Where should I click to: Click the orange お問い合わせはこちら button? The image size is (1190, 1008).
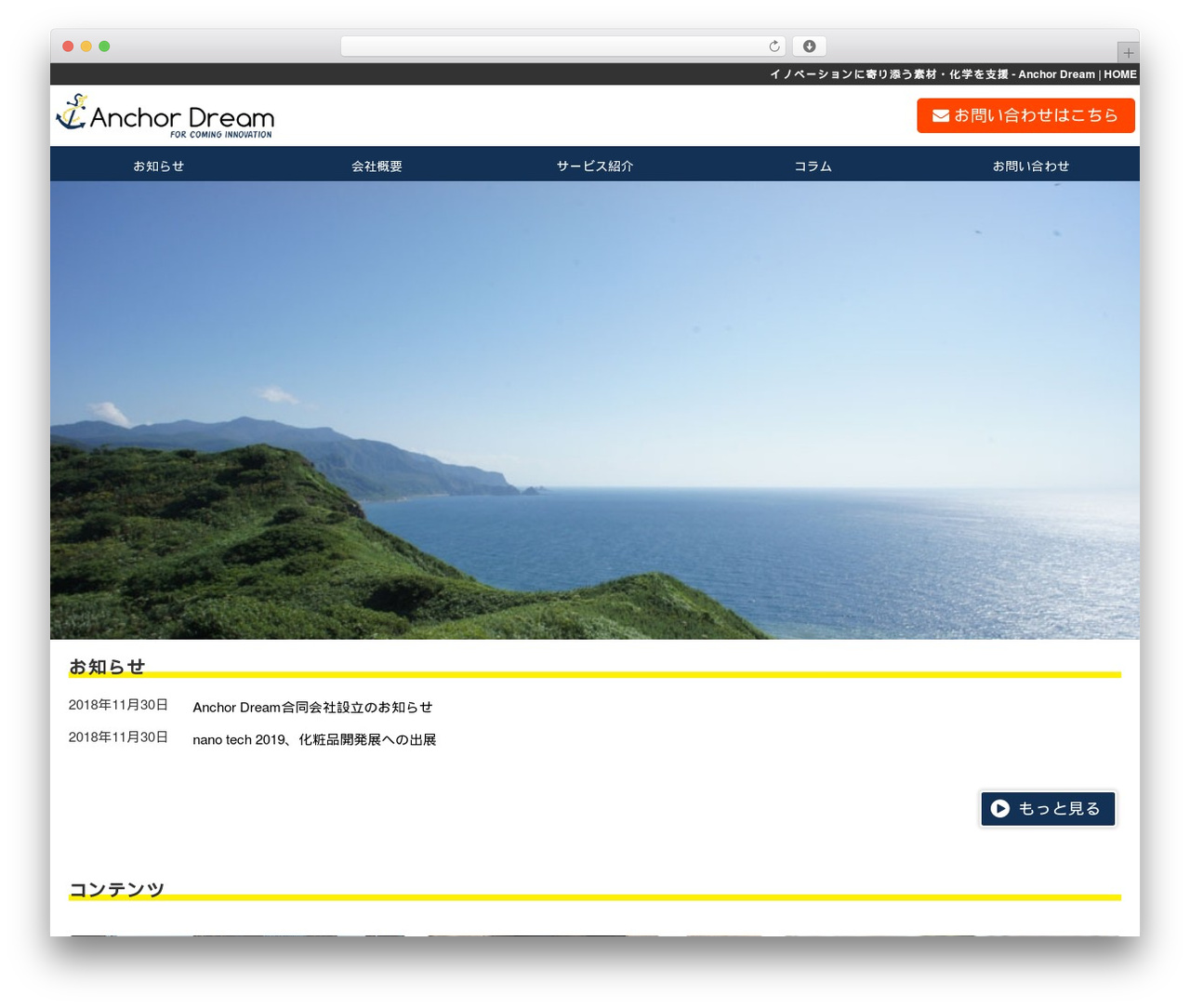1025,115
